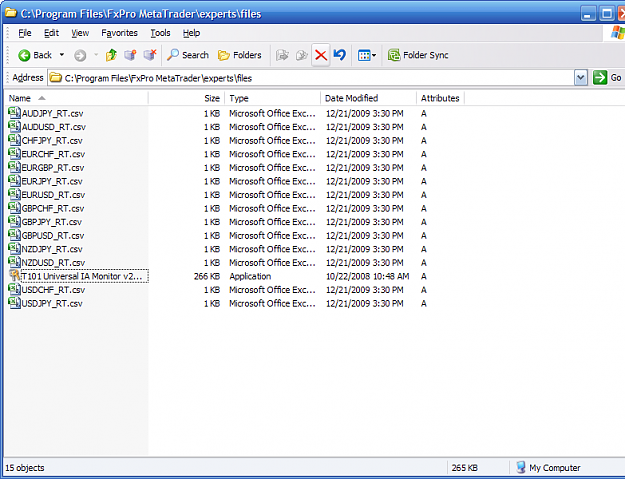Select the EURGBP_RT.csv file icon
The image size is (625, 479).
click(14, 167)
